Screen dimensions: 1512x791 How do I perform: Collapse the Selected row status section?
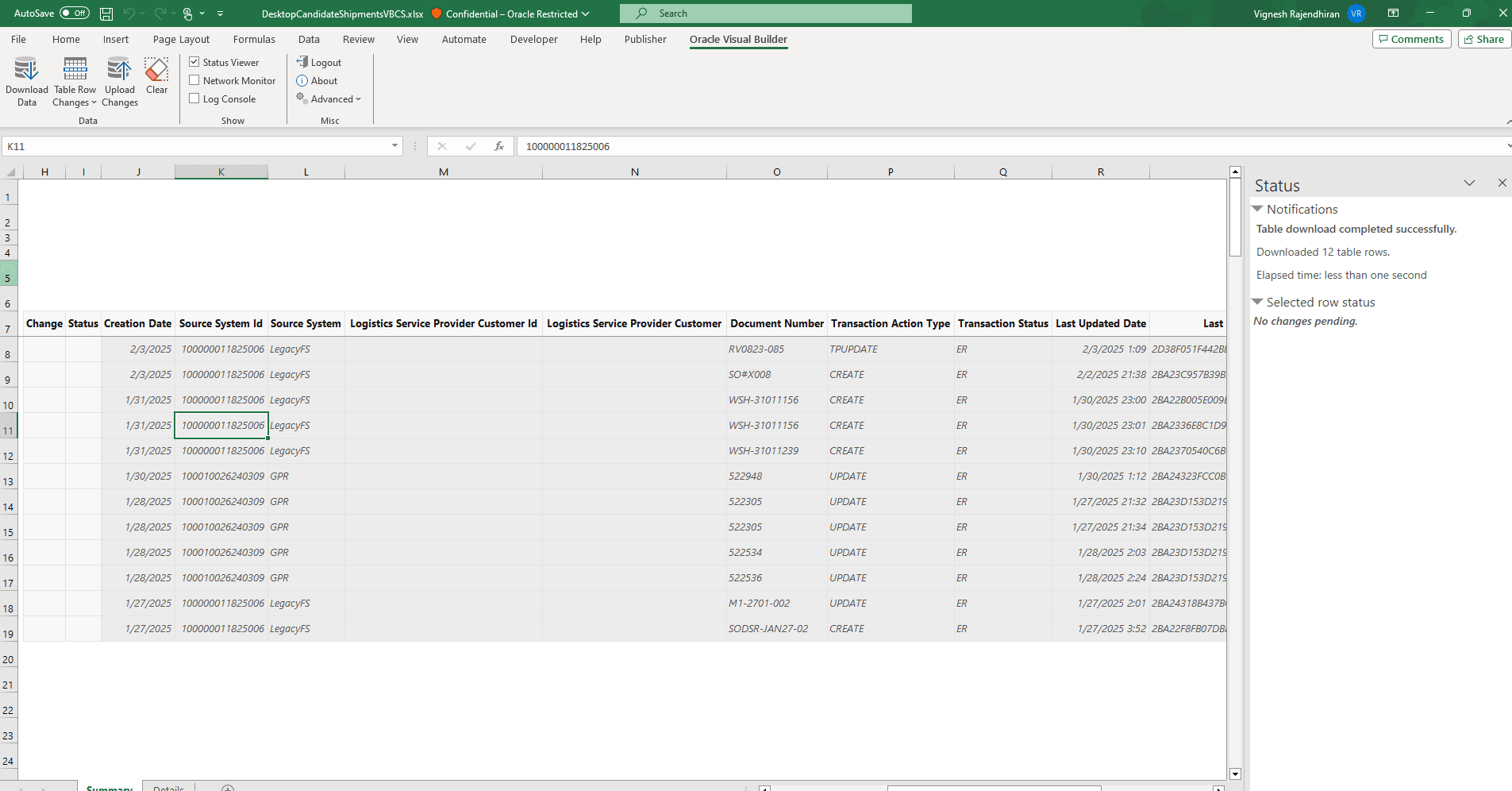[x=1258, y=302]
